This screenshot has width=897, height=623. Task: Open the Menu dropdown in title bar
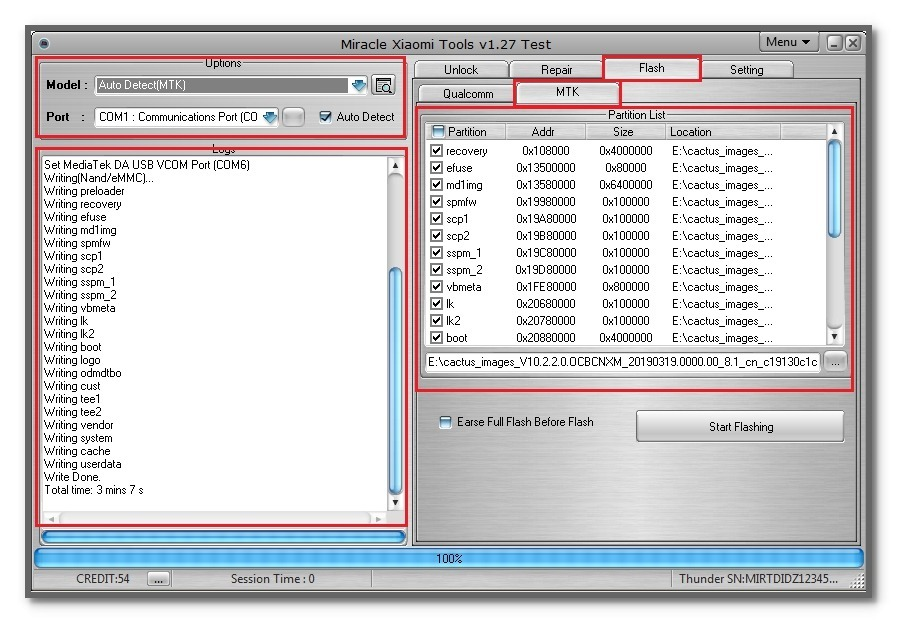[x=788, y=42]
